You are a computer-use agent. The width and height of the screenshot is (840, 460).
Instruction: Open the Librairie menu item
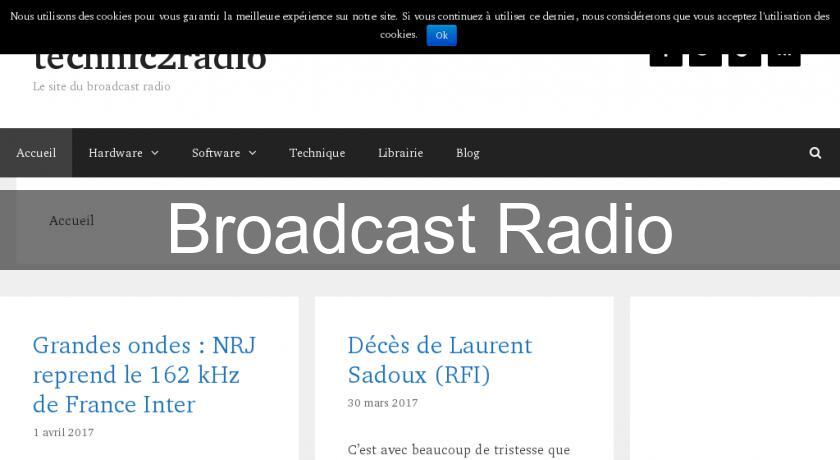point(400,153)
